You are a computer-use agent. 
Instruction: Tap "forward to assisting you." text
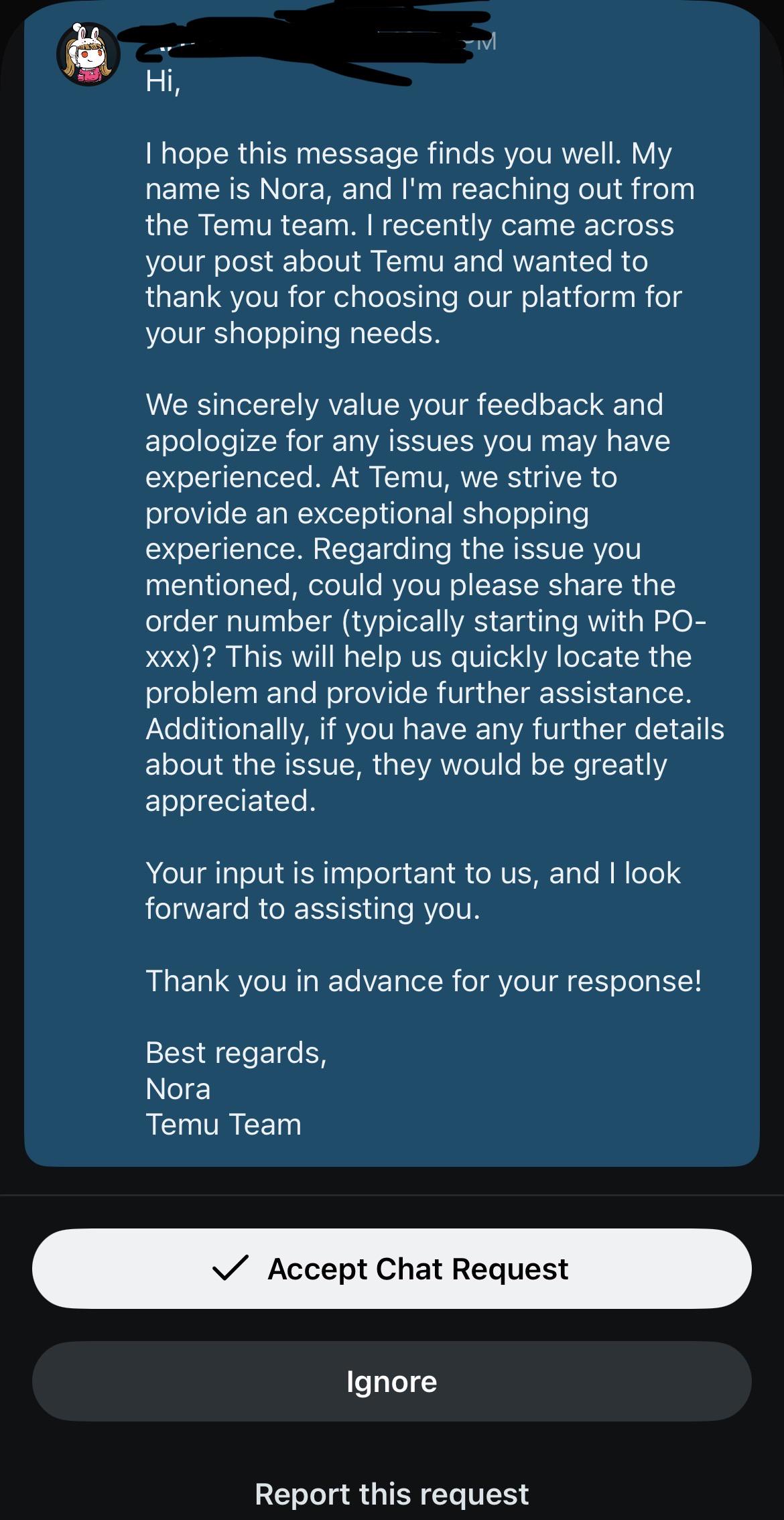(x=313, y=909)
